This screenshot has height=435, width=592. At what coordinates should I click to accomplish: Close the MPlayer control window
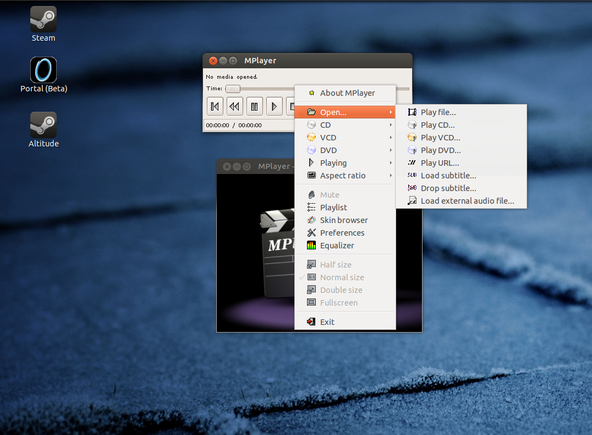pos(213,60)
